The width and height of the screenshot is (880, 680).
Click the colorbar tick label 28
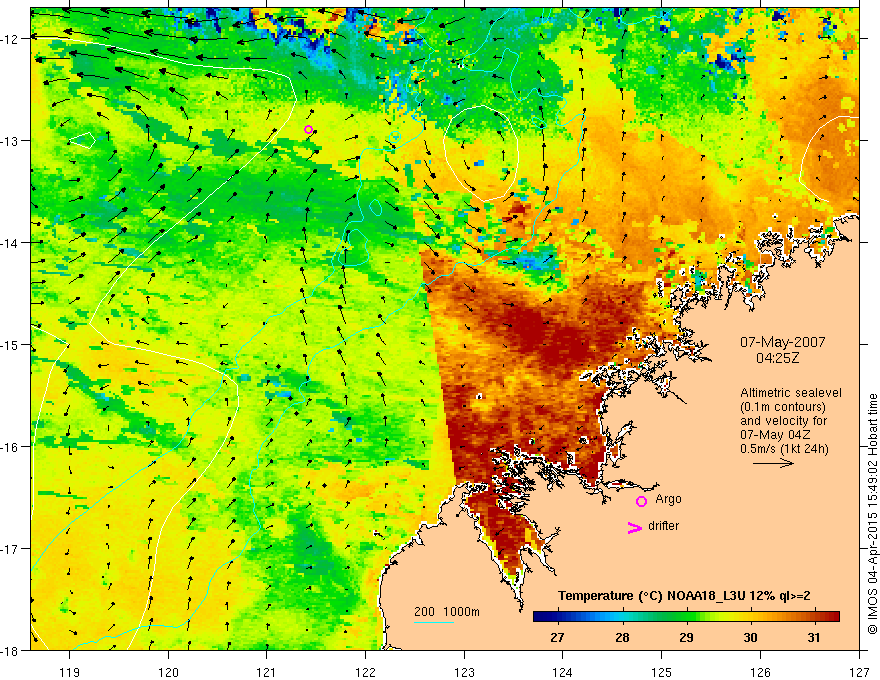(x=621, y=637)
